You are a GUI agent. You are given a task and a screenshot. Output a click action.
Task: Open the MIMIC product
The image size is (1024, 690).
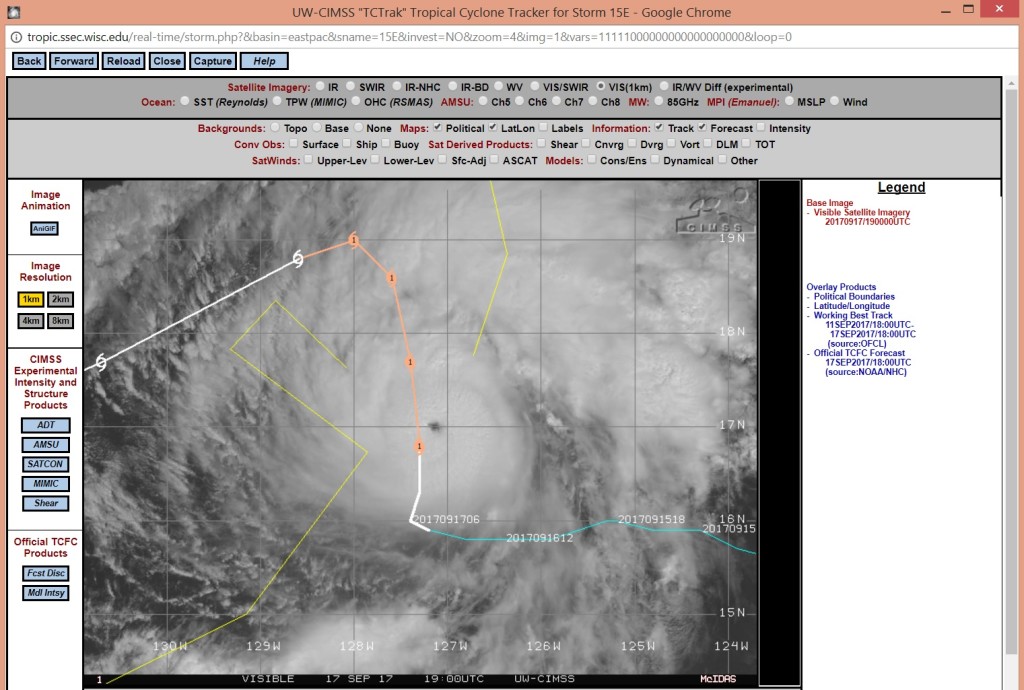click(45, 483)
